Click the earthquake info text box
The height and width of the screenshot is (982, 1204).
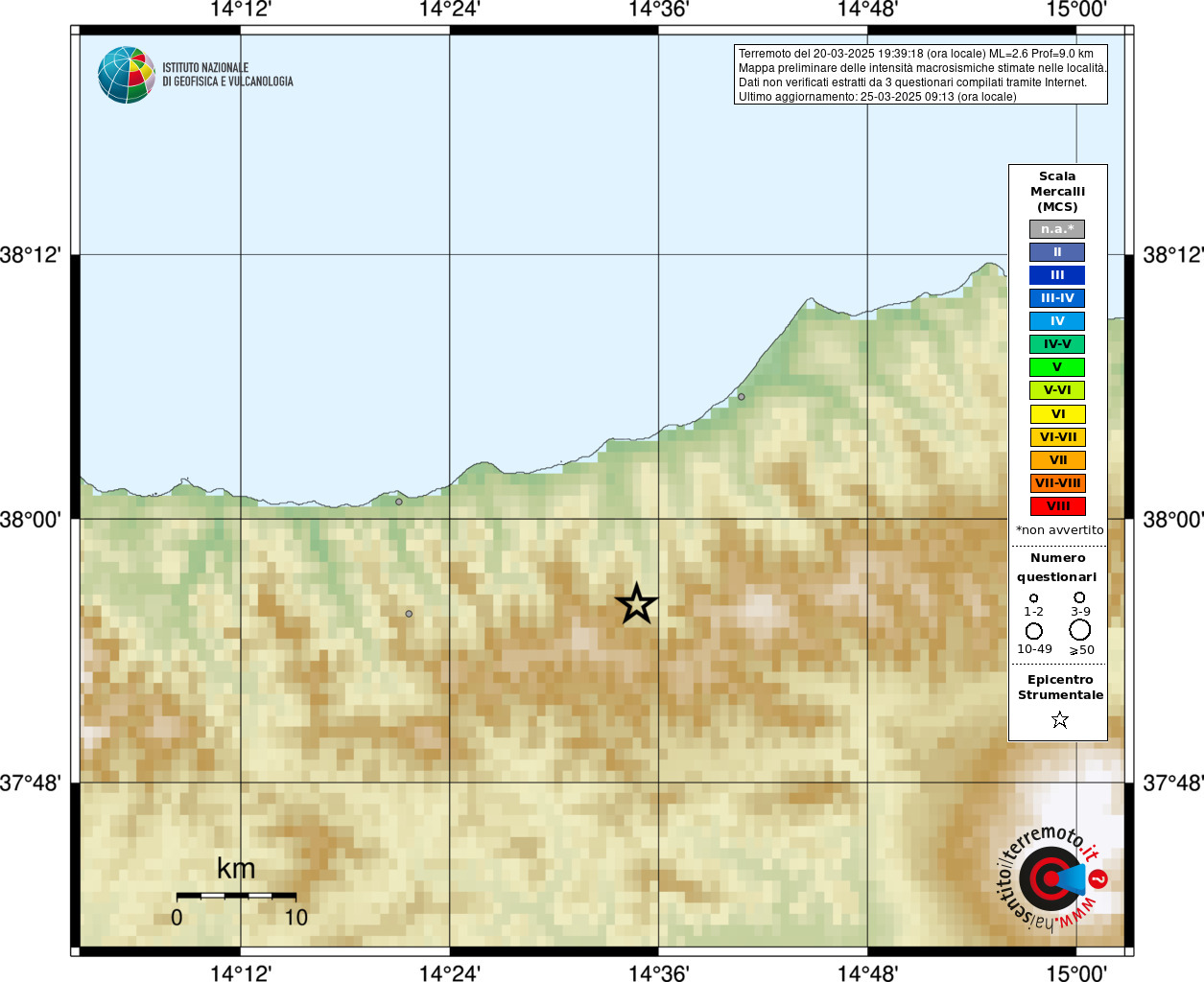point(921,75)
